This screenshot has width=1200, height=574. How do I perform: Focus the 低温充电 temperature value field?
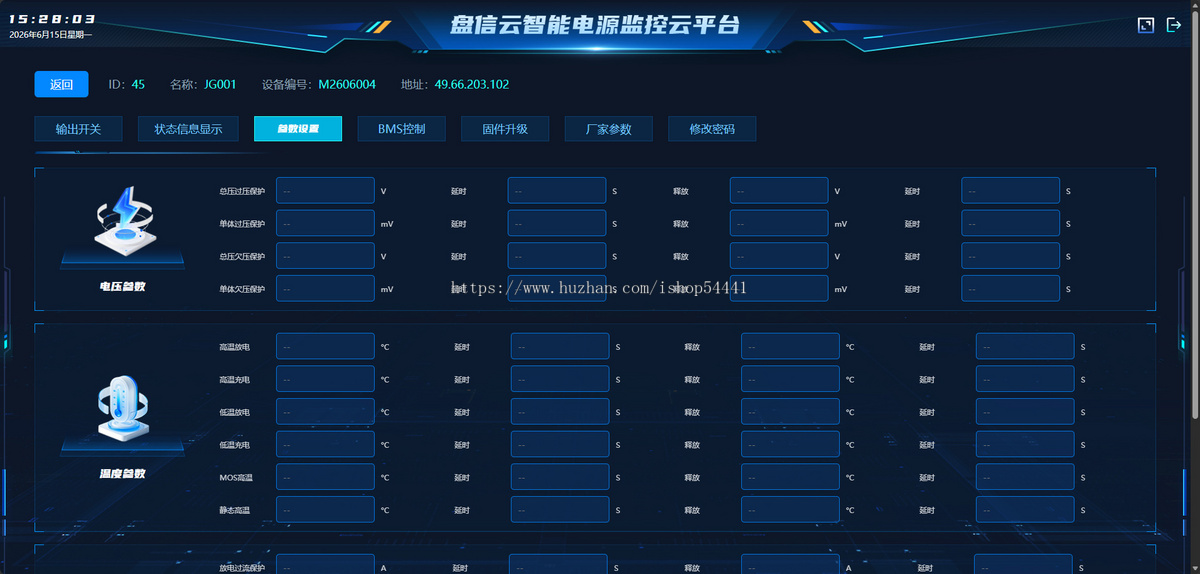[x=325, y=444]
